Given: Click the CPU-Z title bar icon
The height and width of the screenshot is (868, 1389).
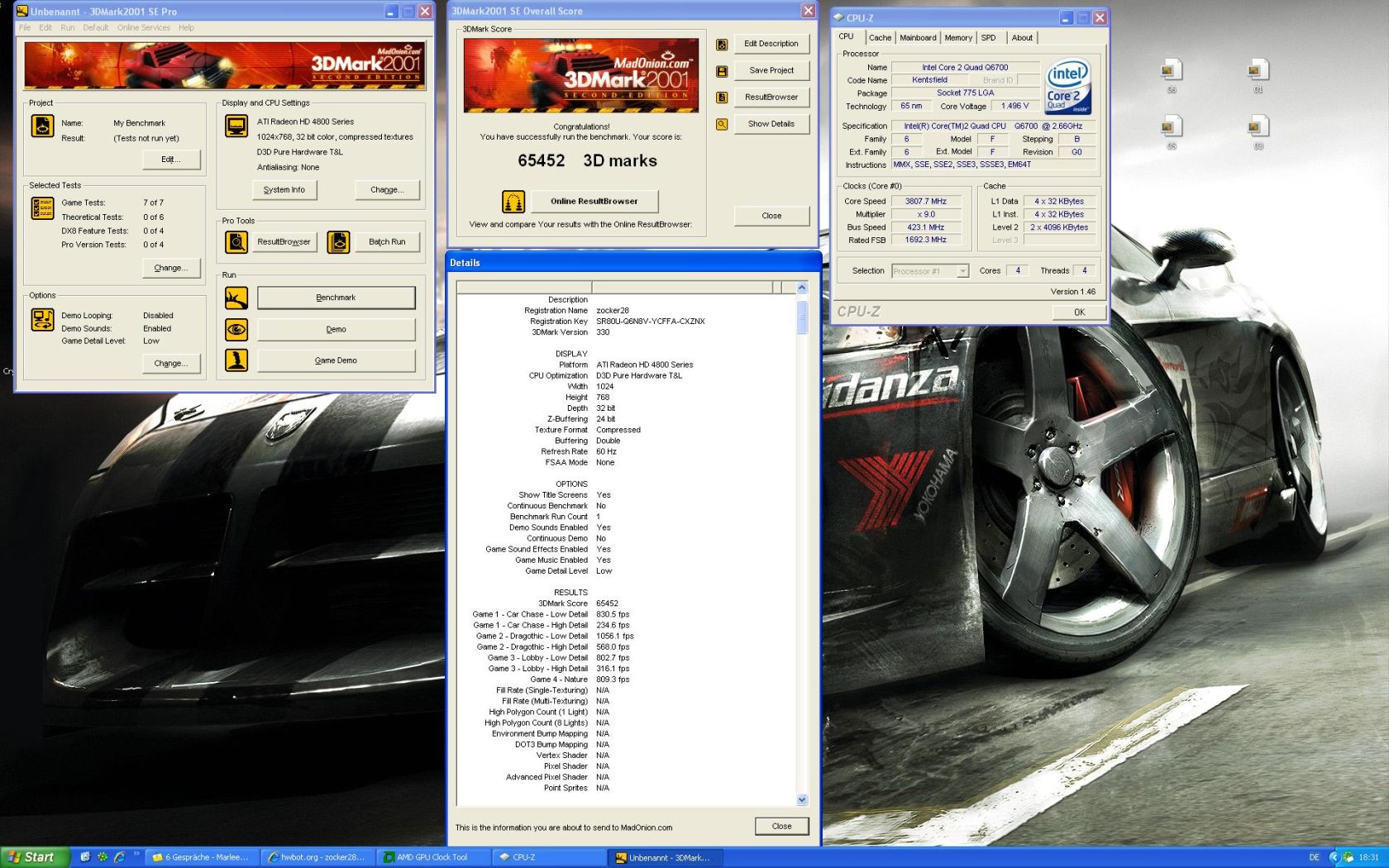Looking at the screenshot, I should [838, 17].
